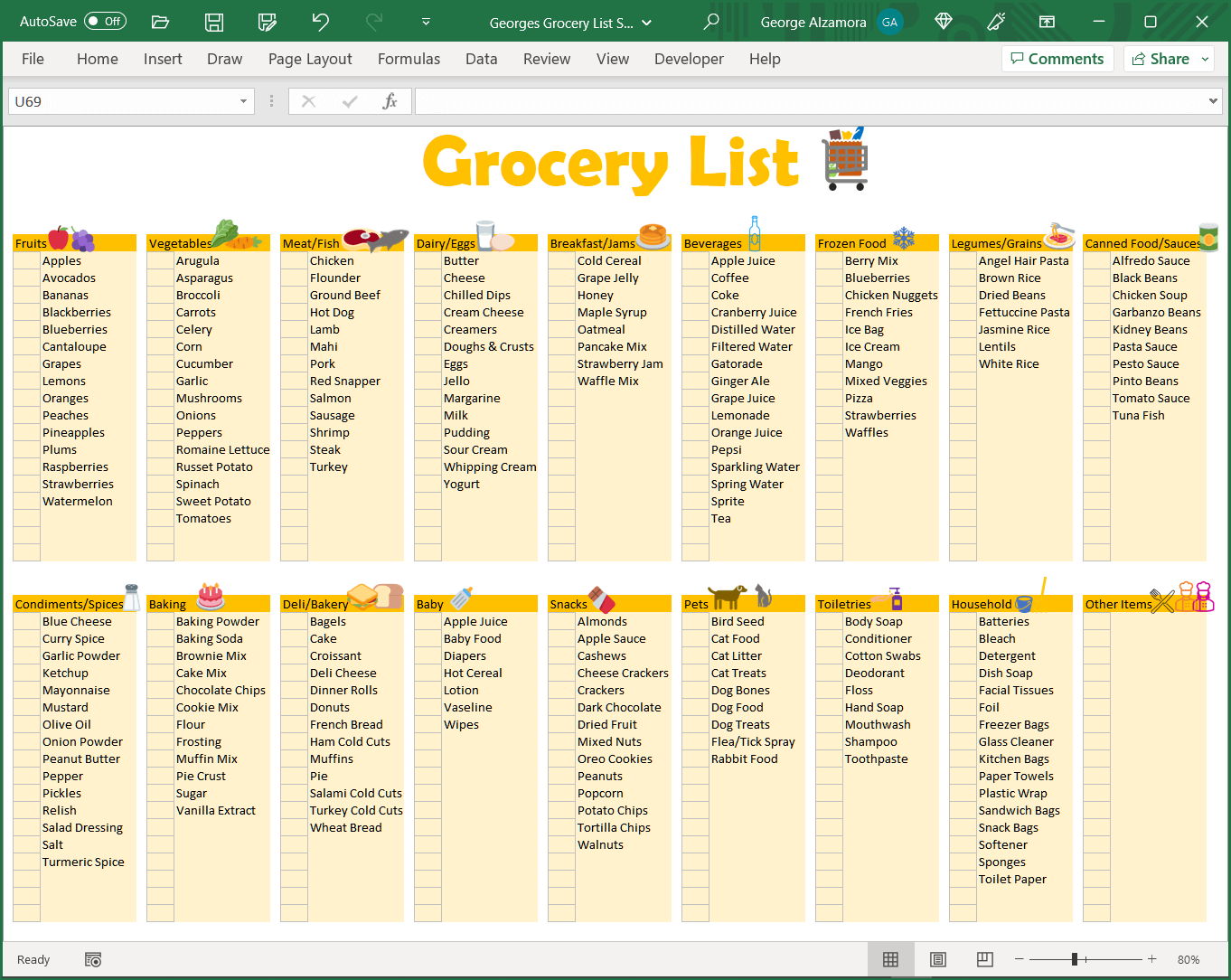Open file using the folder icon
This screenshot has height=980, width=1231.
(161, 23)
